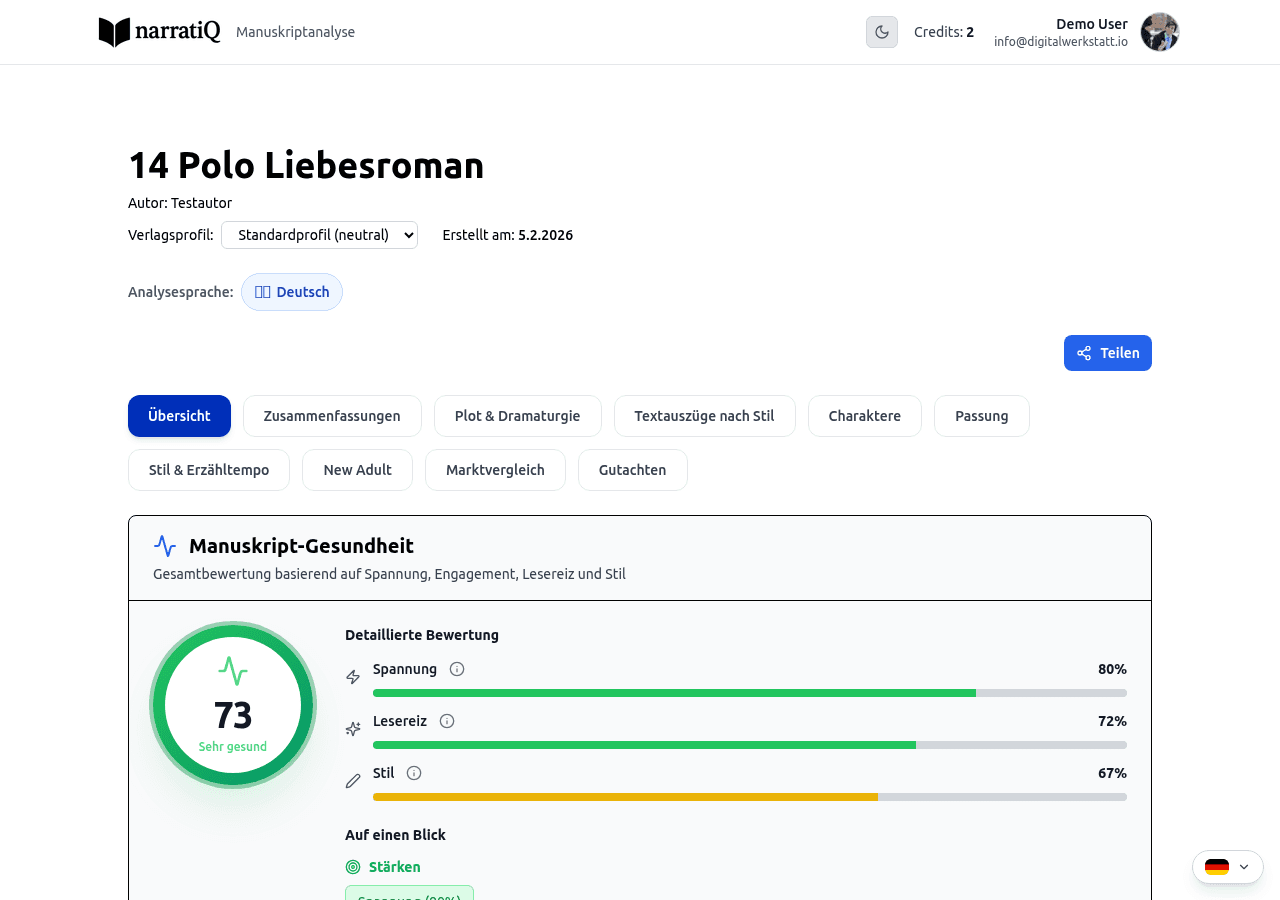Click the lightning bolt Spannung icon

point(353,677)
